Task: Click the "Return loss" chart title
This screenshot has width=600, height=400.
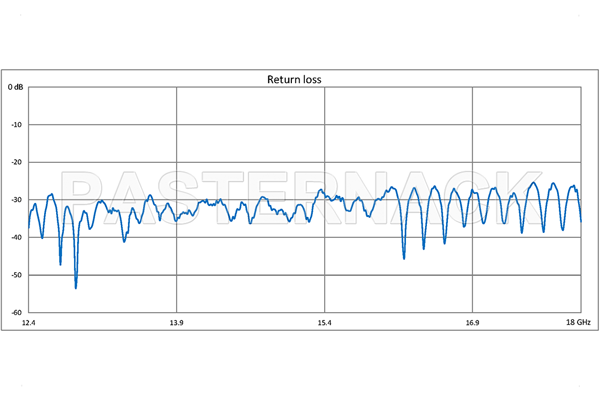Action: 292,79
